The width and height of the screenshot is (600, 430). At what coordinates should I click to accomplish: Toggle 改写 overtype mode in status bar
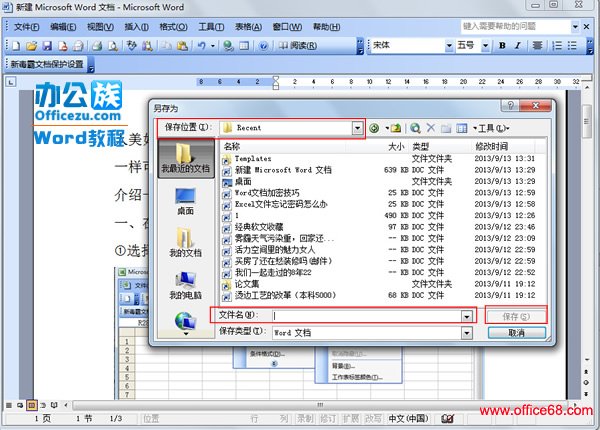372,419
